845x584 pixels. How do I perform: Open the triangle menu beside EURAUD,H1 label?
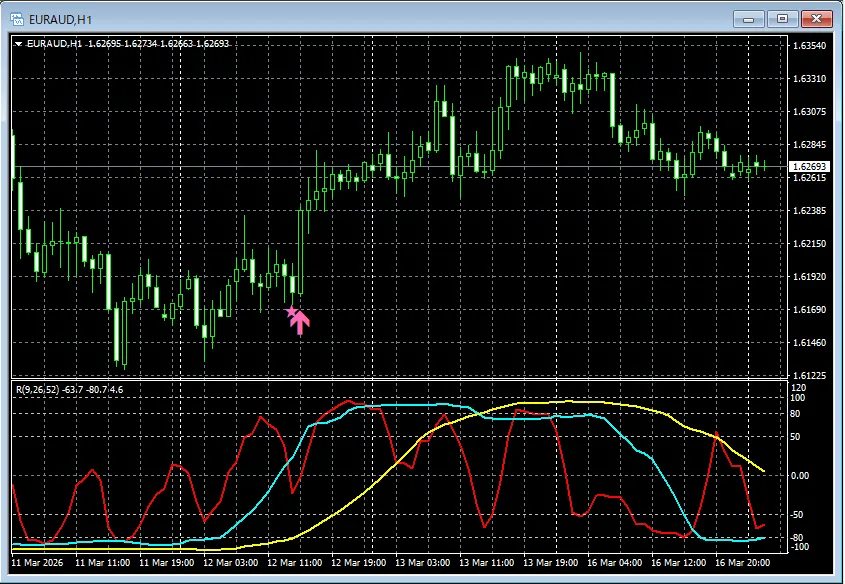[18, 44]
